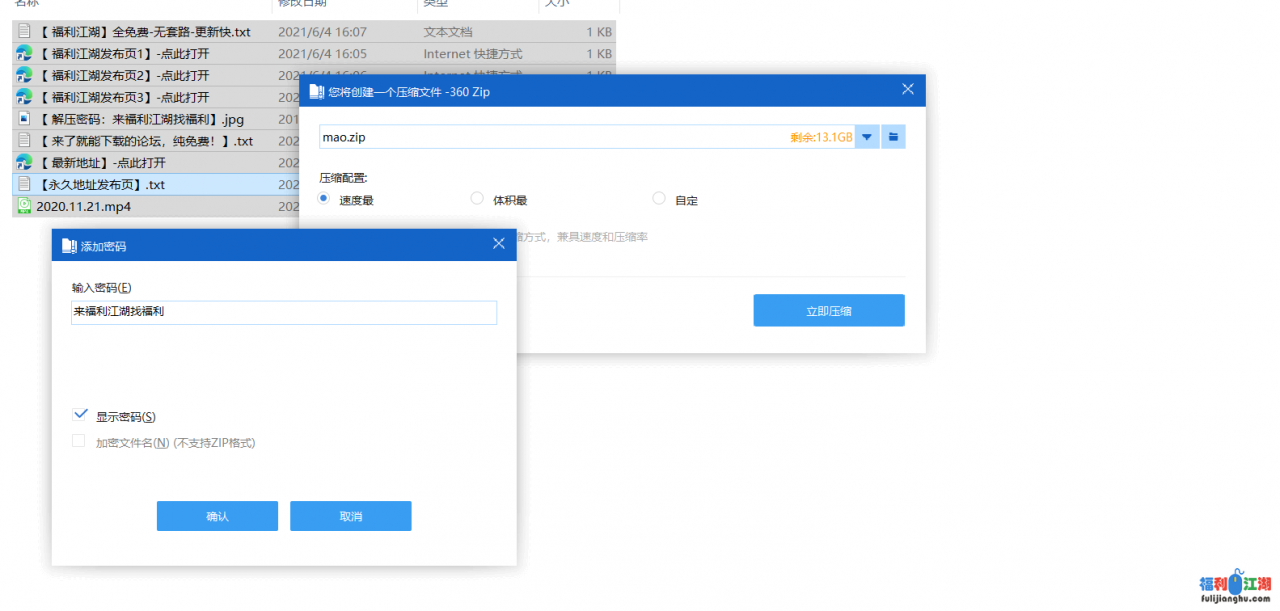The height and width of the screenshot is (611, 1280).
Task: Uncheck the 显示密码 checkbox
Action: [x=80, y=416]
